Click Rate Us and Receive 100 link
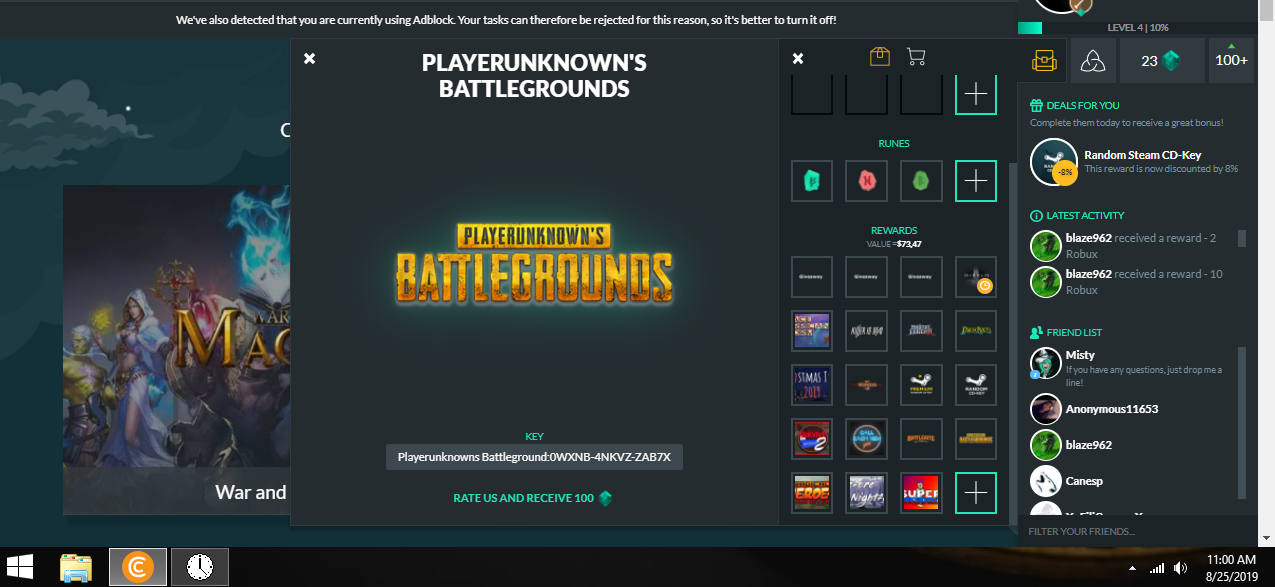Screen dimensions: 1275x587 tap(532, 498)
